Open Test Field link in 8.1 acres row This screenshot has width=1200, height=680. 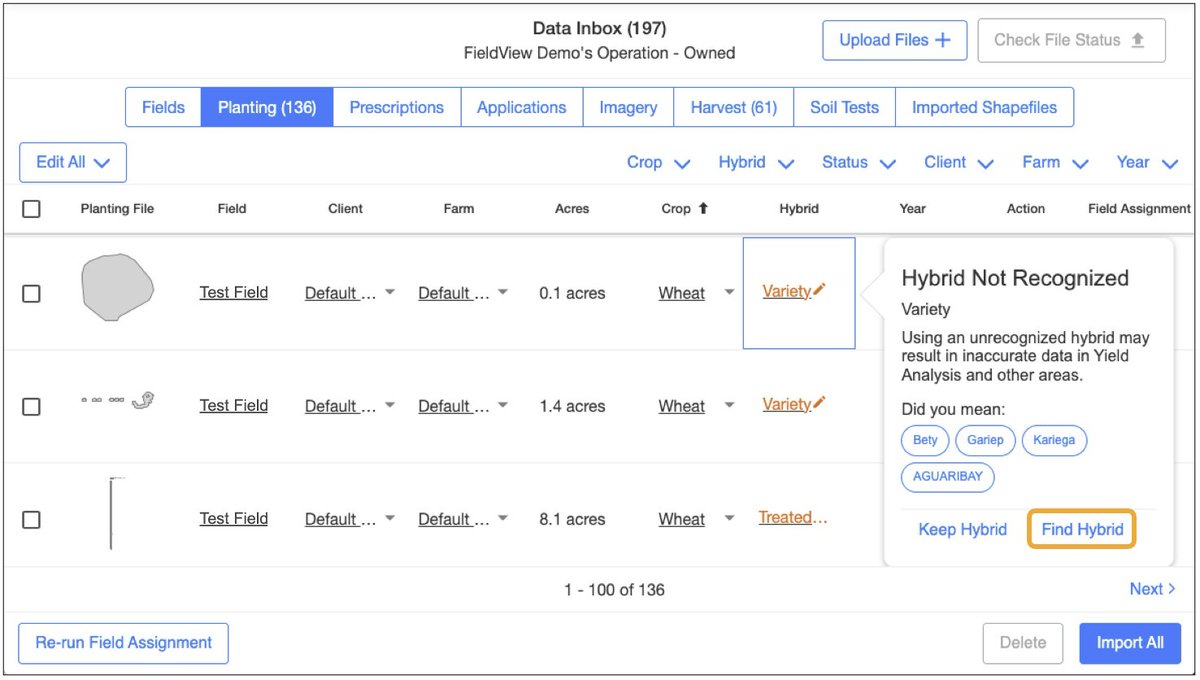pos(233,518)
